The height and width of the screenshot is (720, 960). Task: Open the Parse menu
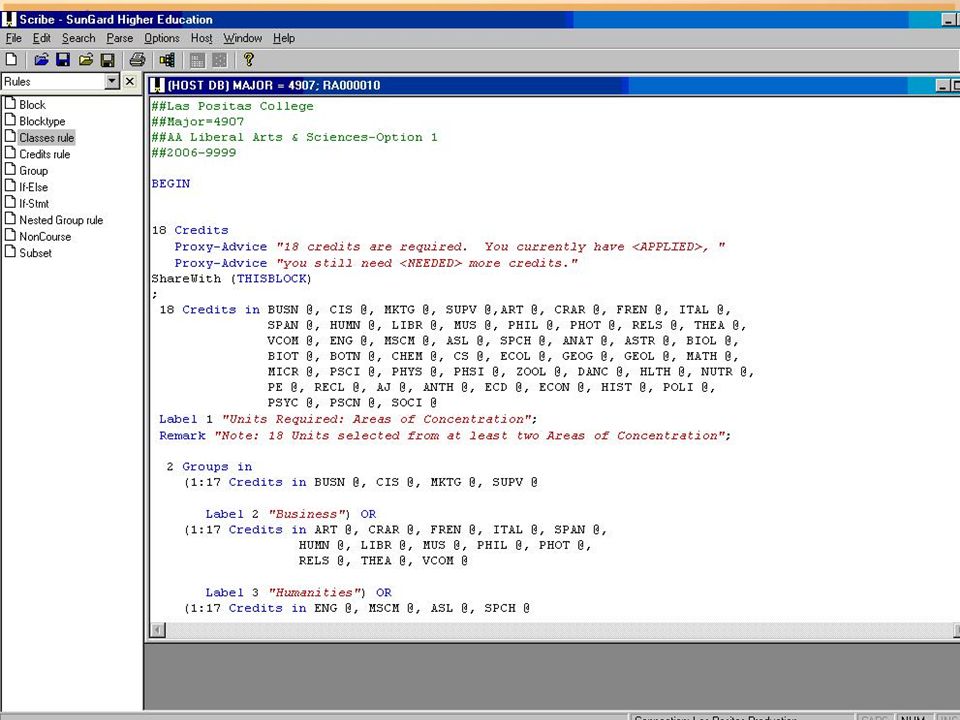click(x=119, y=38)
